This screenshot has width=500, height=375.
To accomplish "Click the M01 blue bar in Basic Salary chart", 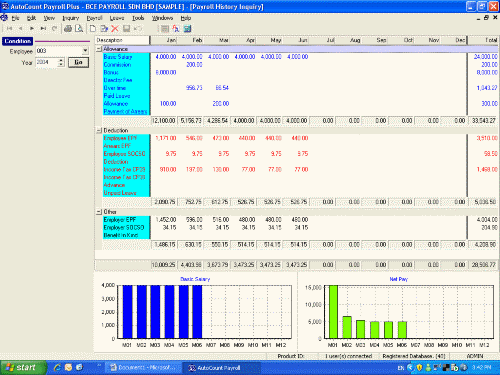I will click(x=127, y=312).
